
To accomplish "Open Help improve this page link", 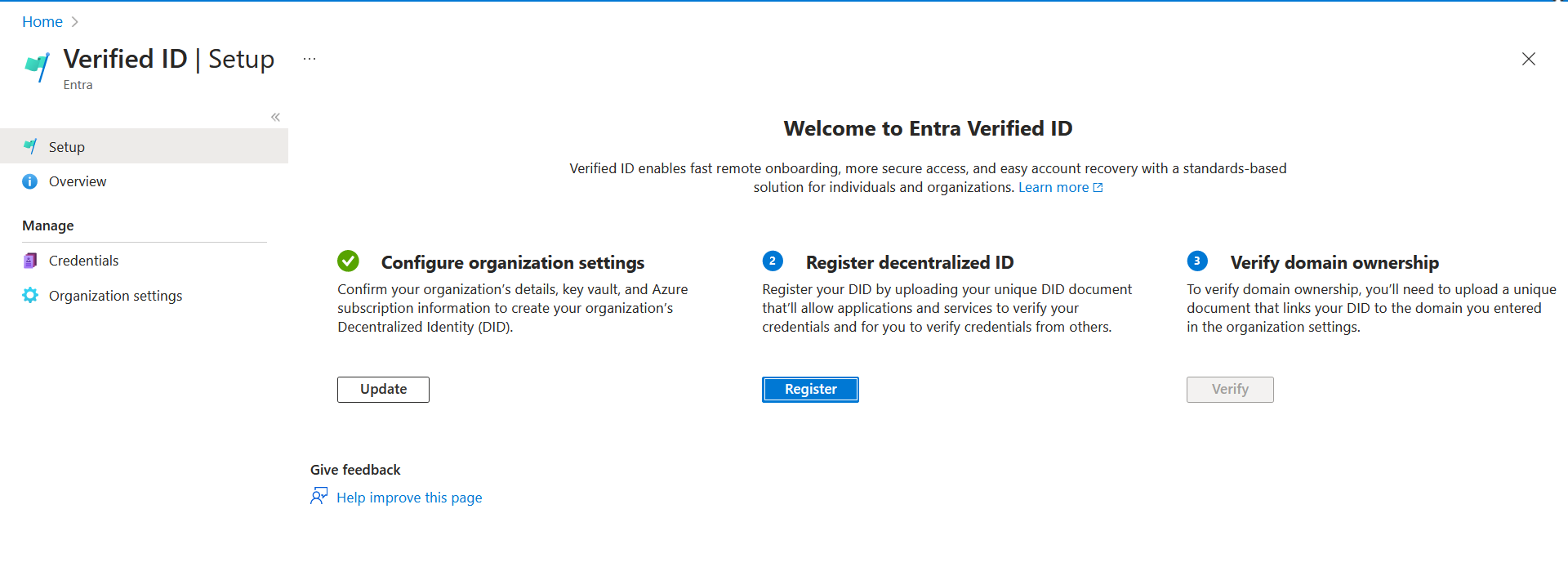I will 409,498.
